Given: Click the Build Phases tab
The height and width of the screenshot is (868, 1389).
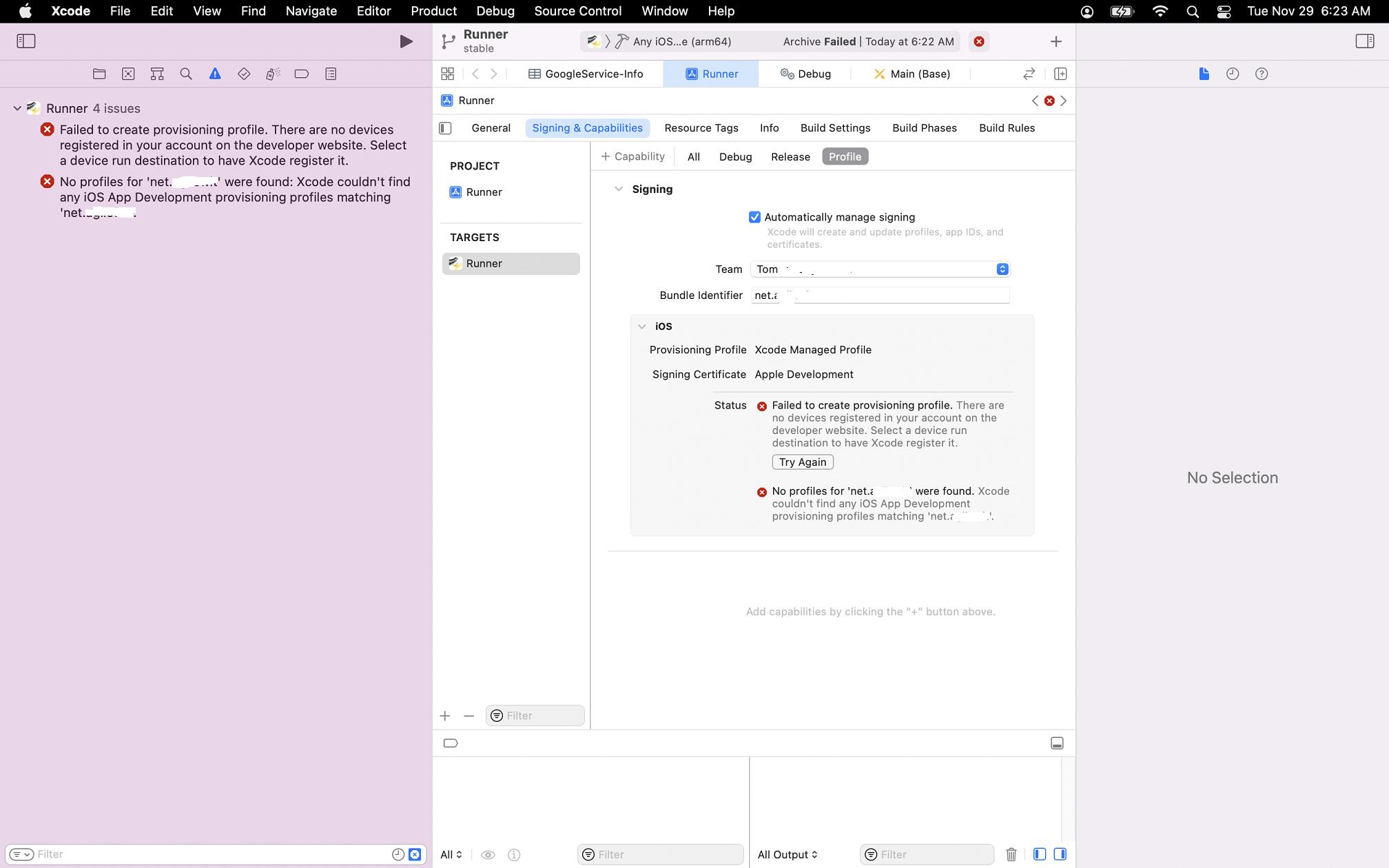Looking at the screenshot, I should coord(924,128).
